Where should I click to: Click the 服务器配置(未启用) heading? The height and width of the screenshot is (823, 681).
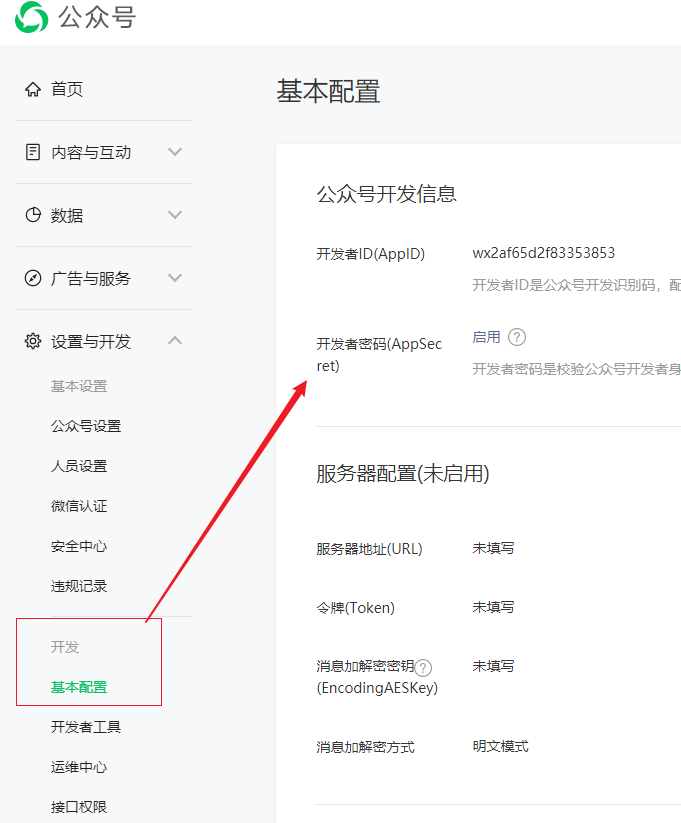point(403,474)
